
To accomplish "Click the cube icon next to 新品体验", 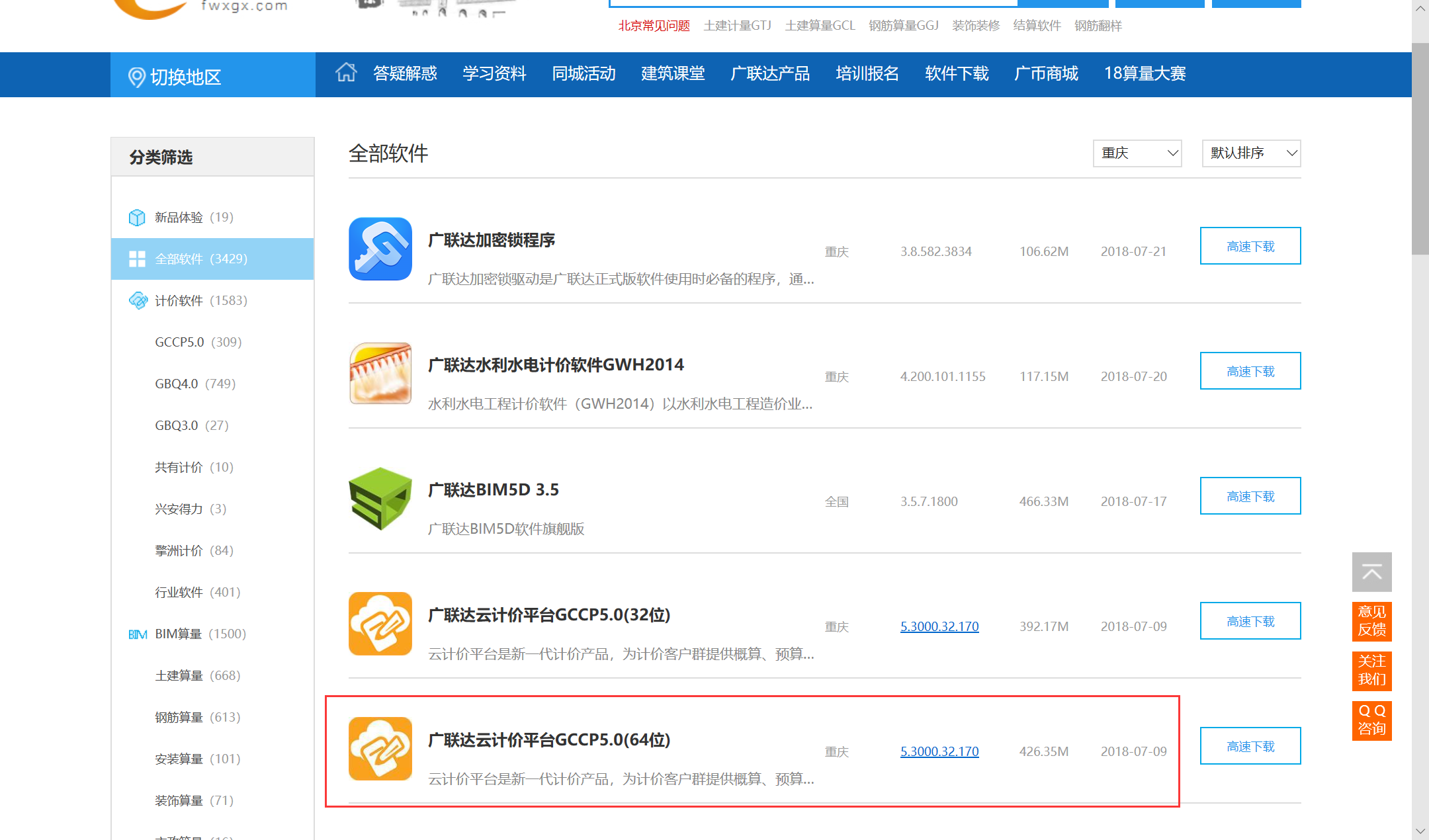I will pos(137,217).
